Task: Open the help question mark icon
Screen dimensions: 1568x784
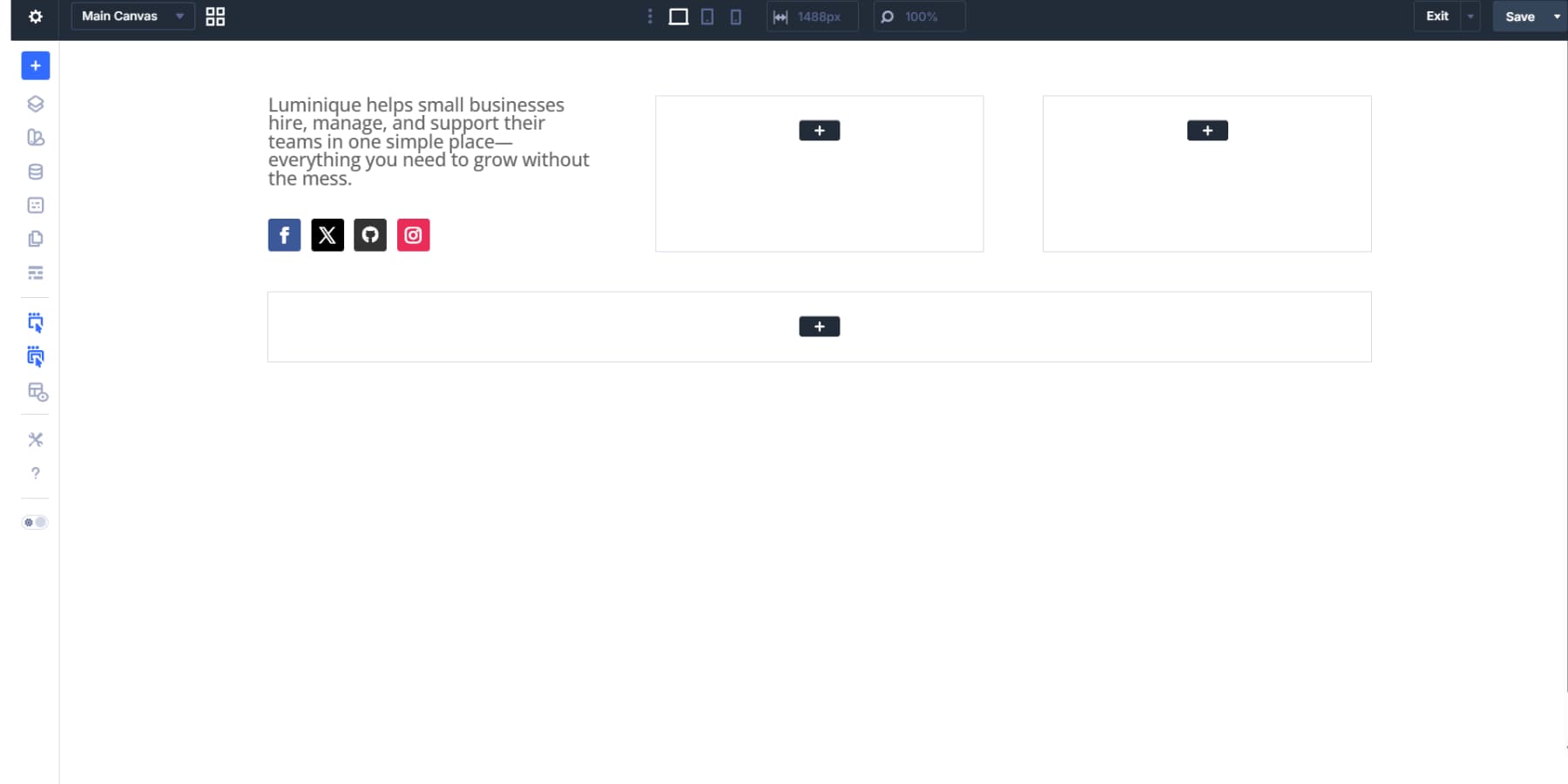Action: coord(35,473)
